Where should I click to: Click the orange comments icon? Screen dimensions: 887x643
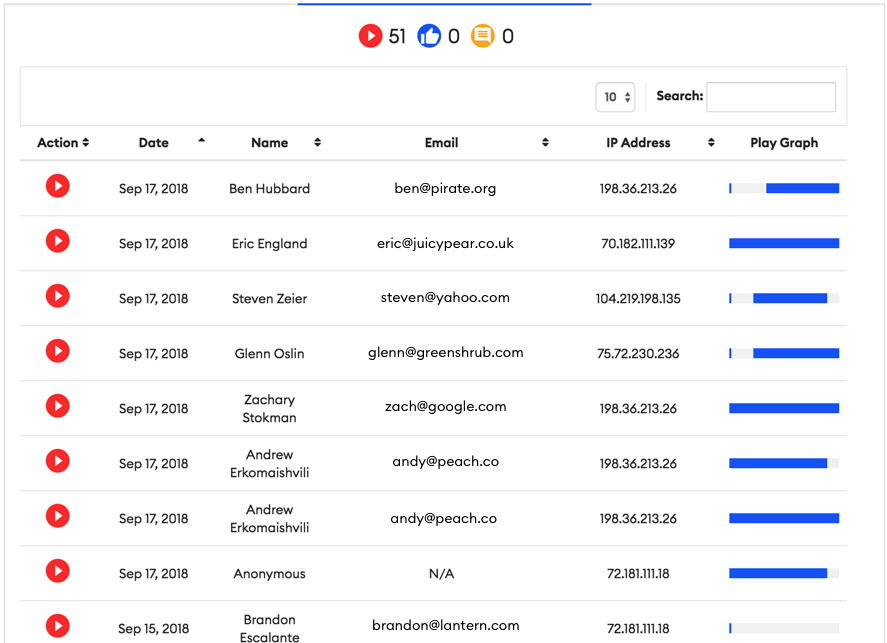[x=483, y=36]
